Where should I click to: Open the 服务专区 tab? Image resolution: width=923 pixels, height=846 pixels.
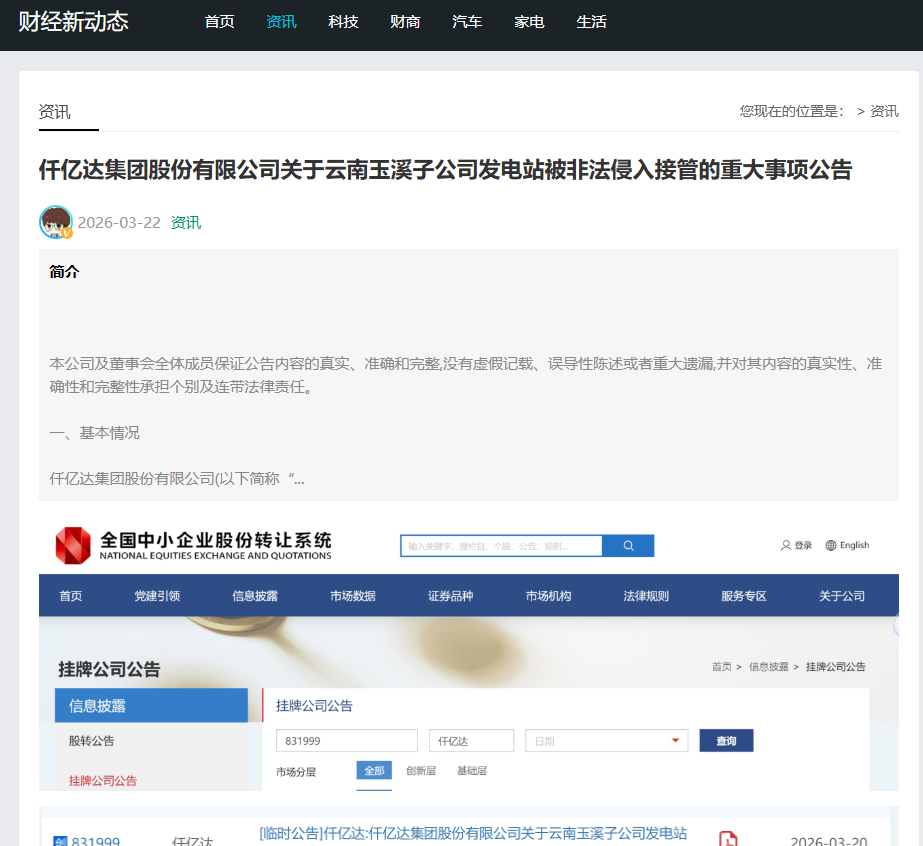743,596
